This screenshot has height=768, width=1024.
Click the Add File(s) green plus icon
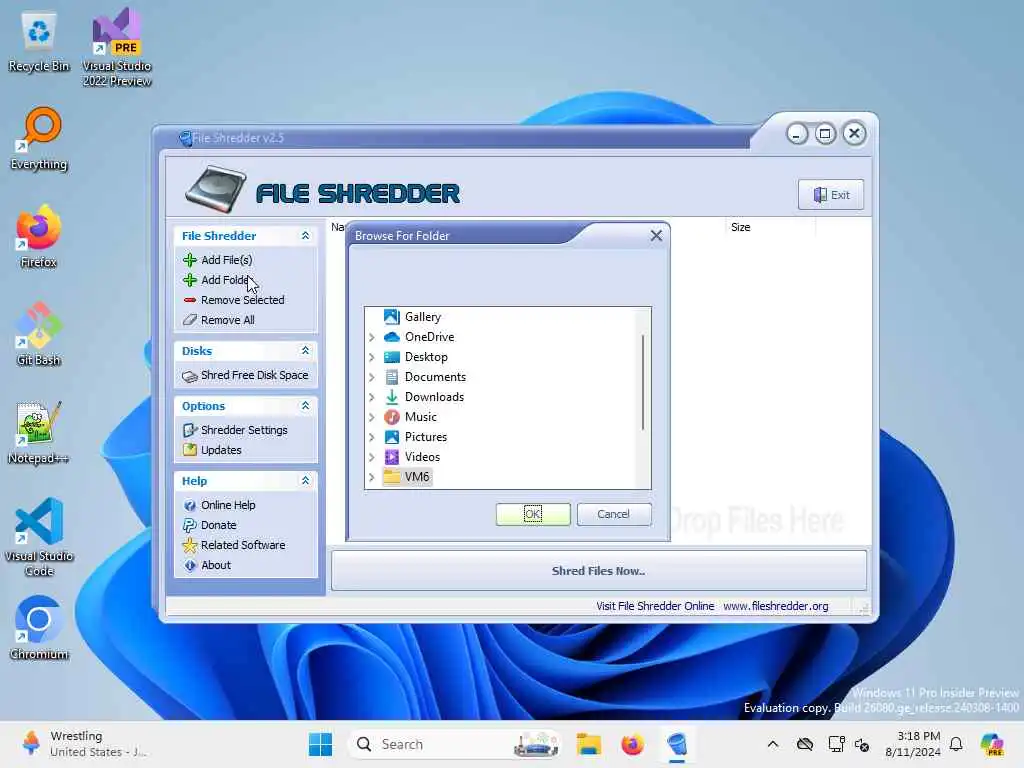190,260
